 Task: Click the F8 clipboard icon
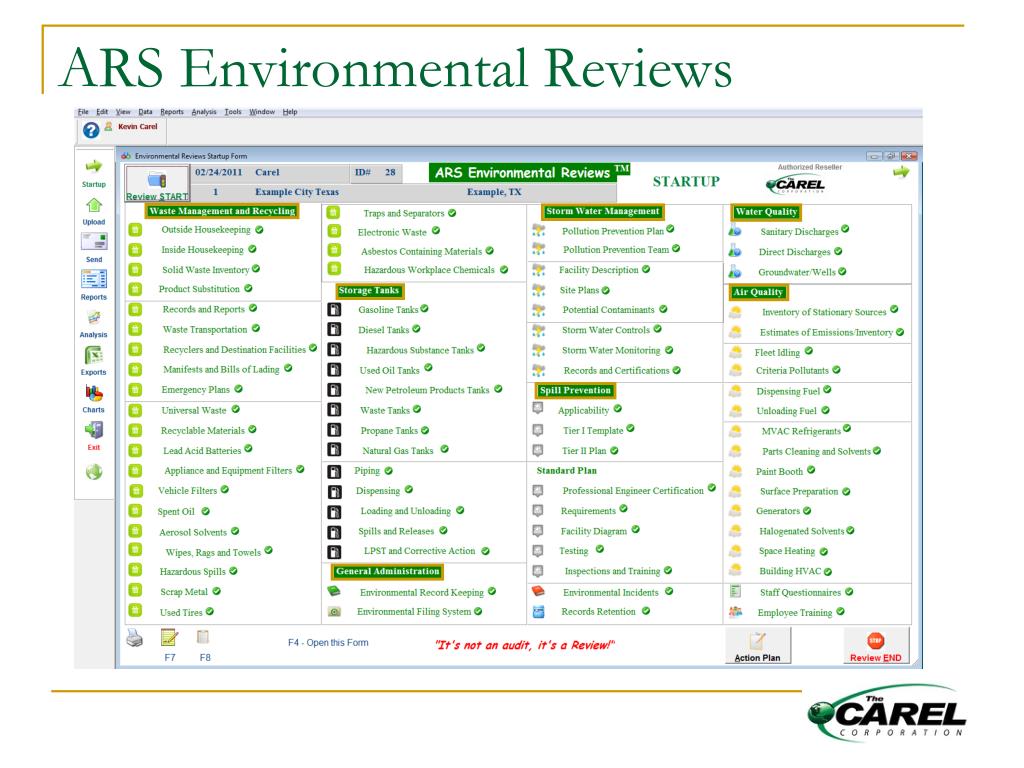[203, 637]
